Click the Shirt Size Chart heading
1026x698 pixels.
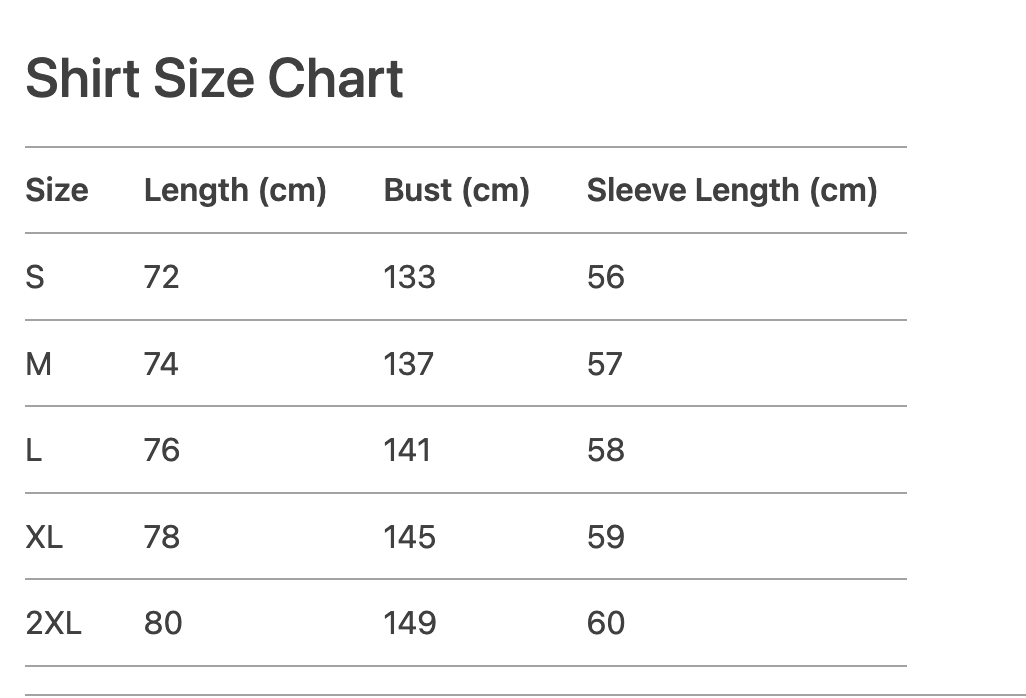point(214,79)
